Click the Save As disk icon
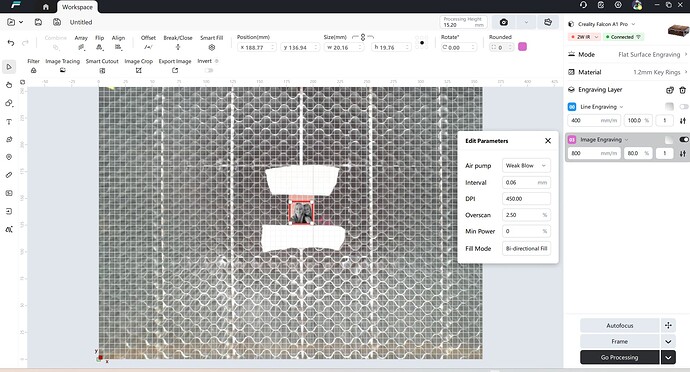This screenshot has width=690, height=372. (57, 22)
